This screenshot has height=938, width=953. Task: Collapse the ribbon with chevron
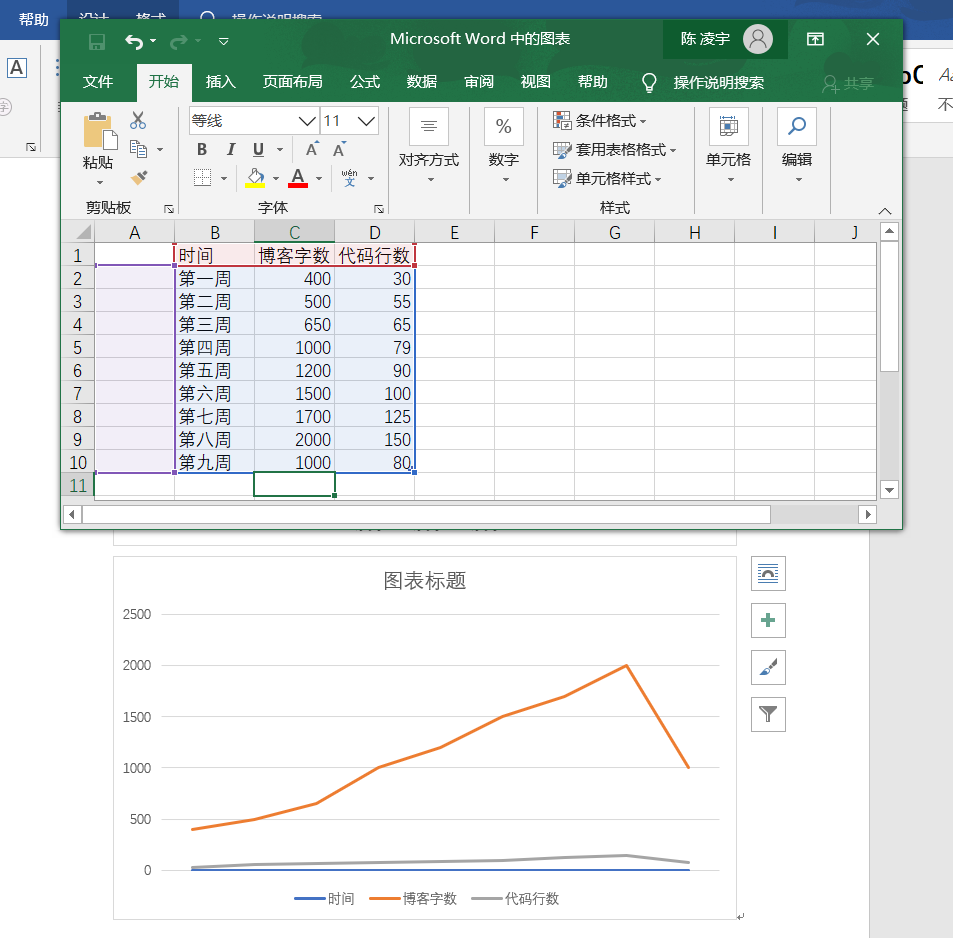coord(885,211)
